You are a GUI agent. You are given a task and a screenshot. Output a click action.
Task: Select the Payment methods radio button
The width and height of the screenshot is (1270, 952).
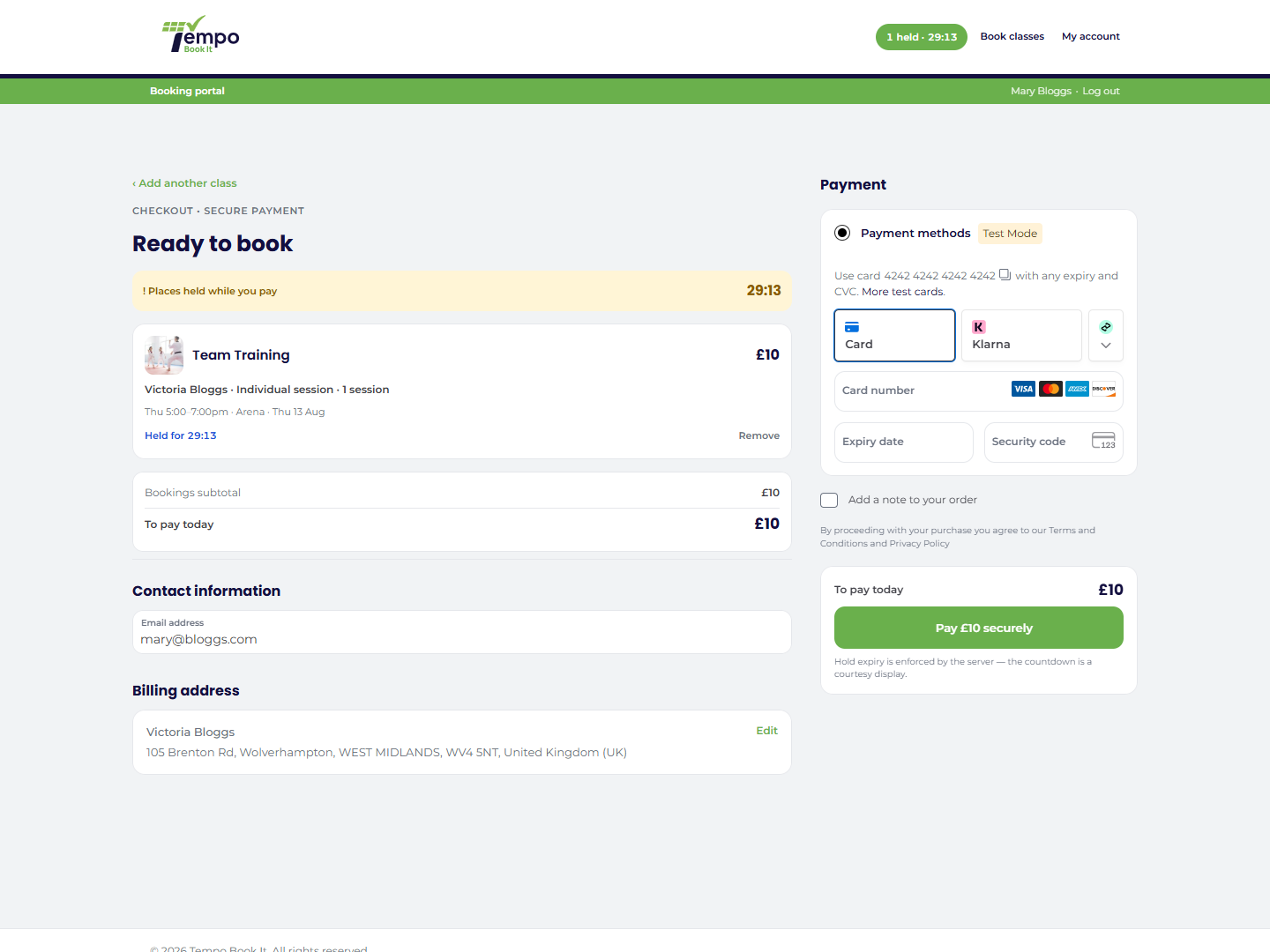pos(842,233)
